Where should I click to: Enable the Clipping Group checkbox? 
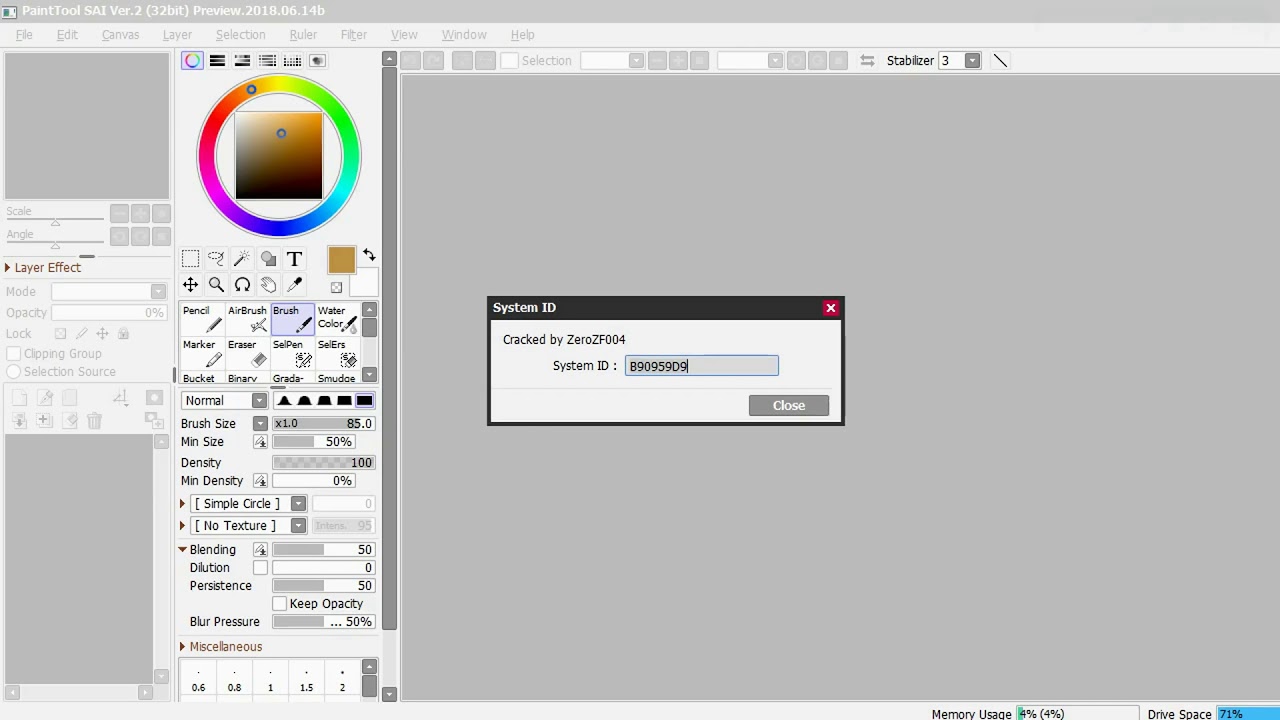tap(14, 354)
